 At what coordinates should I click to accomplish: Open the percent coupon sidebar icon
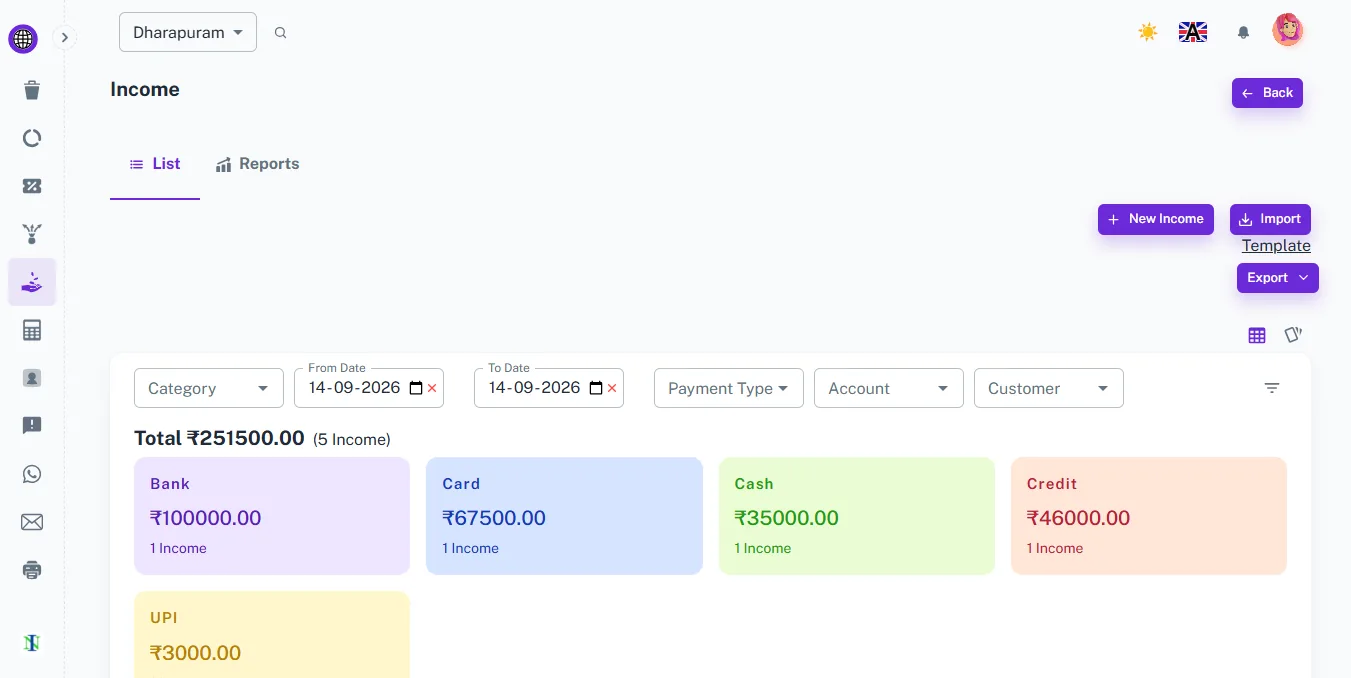click(32, 186)
